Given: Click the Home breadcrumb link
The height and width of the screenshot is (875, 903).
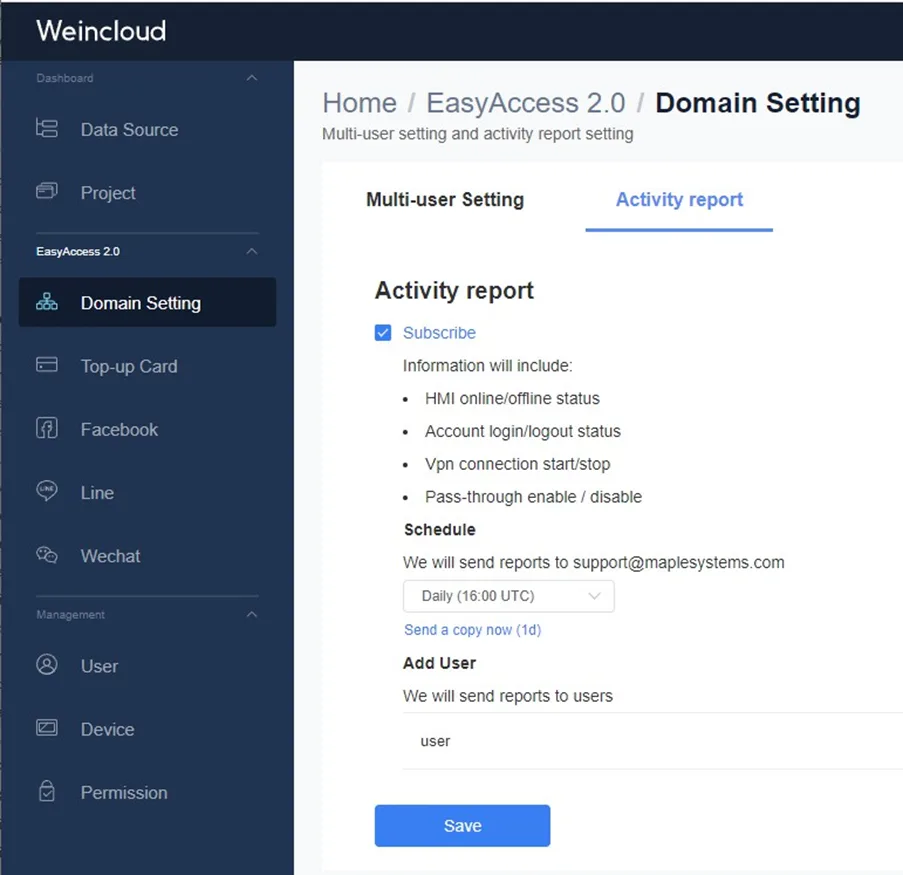Looking at the screenshot, I should tap(359, 103).
